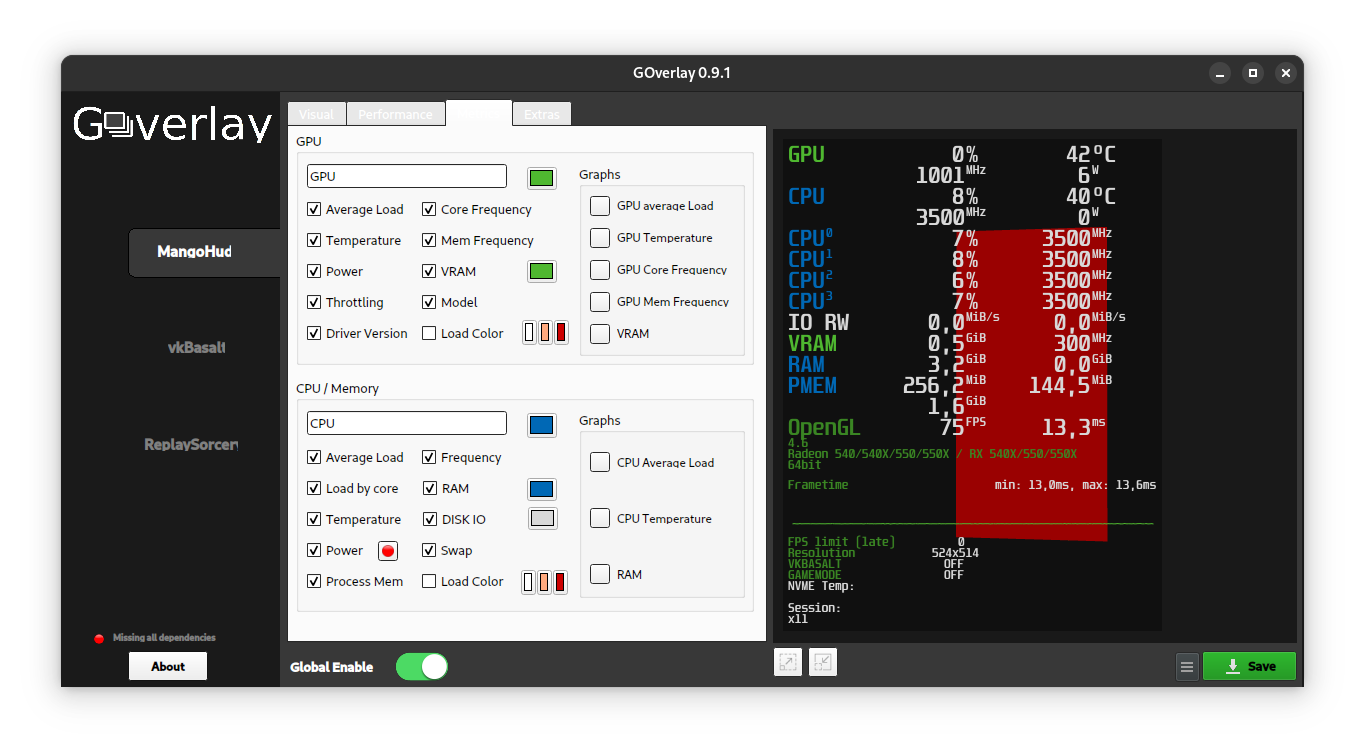Click the 'OpenGL' label in preview
The width and height of the screenshot is (1365, 754).
point(824,428)
